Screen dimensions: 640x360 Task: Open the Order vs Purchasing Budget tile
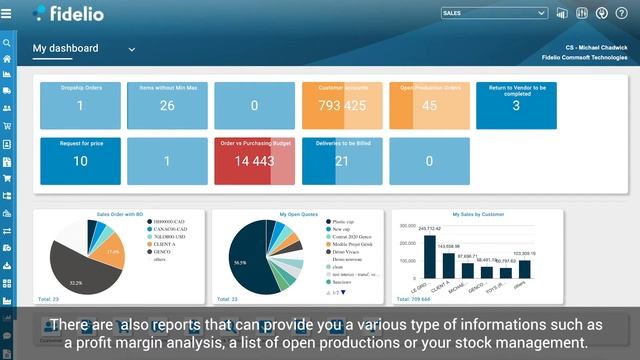[255, 161]
